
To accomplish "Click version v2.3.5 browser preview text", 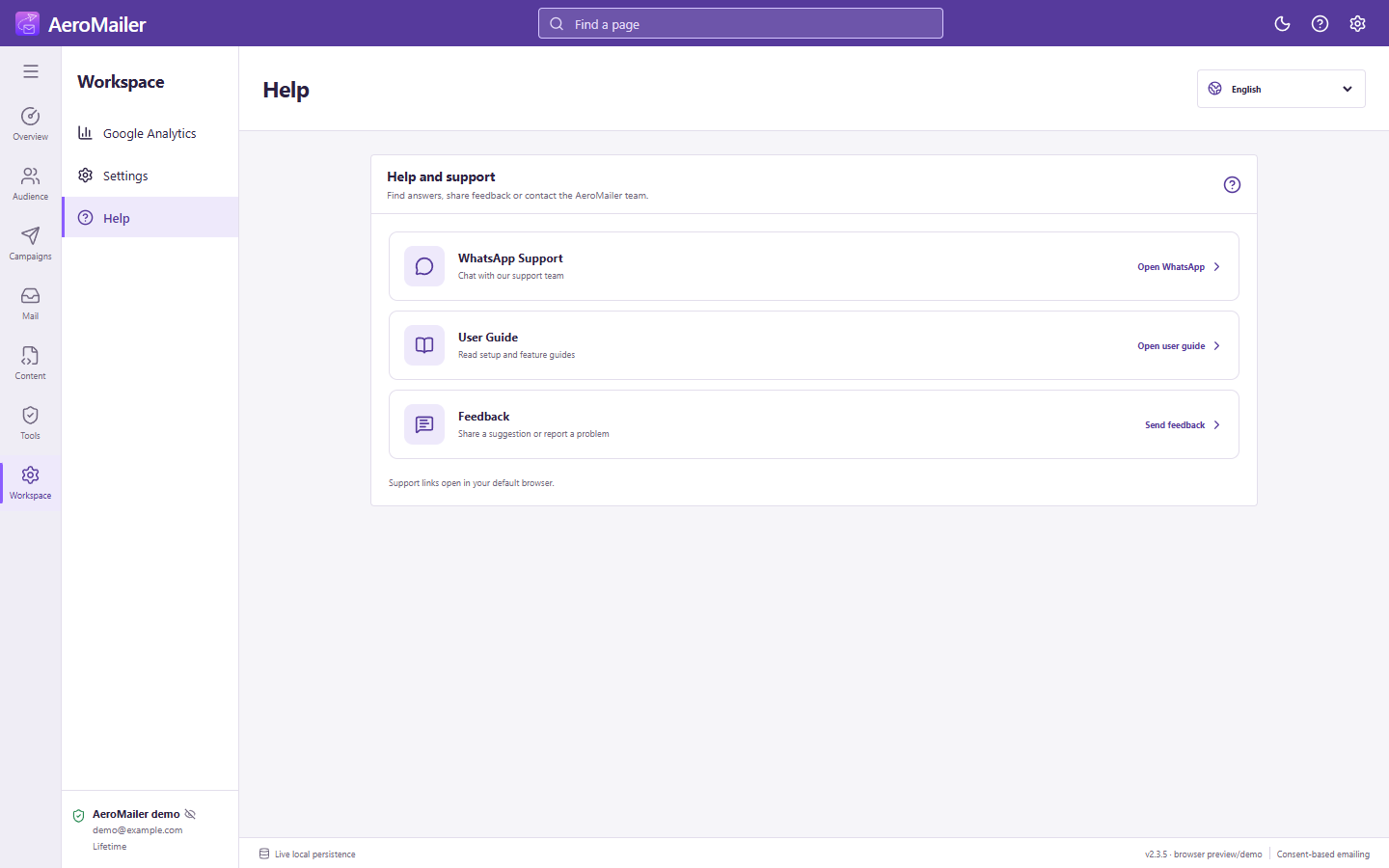I will (1203, 854).
